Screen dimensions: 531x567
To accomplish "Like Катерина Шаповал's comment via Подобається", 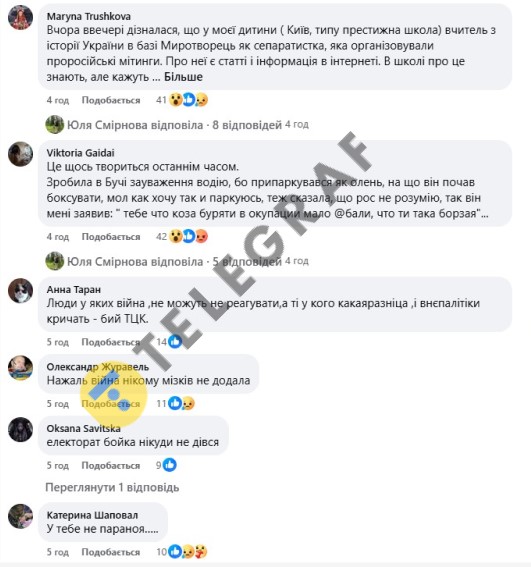I will [111, 552].
